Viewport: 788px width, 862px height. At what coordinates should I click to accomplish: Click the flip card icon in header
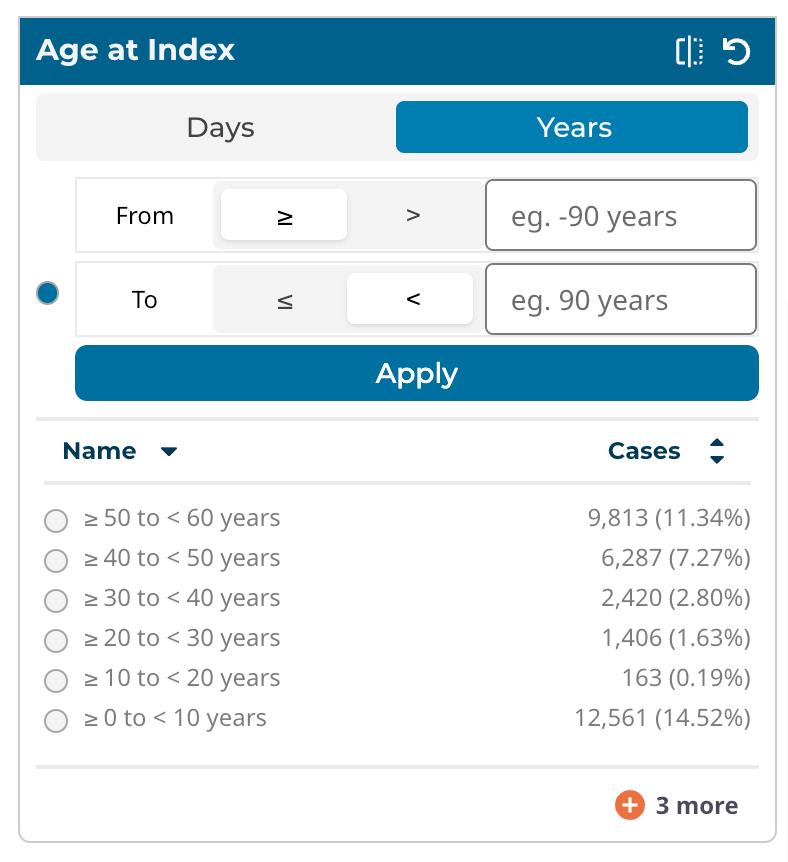pyautogui.click(x=689, y=51)
